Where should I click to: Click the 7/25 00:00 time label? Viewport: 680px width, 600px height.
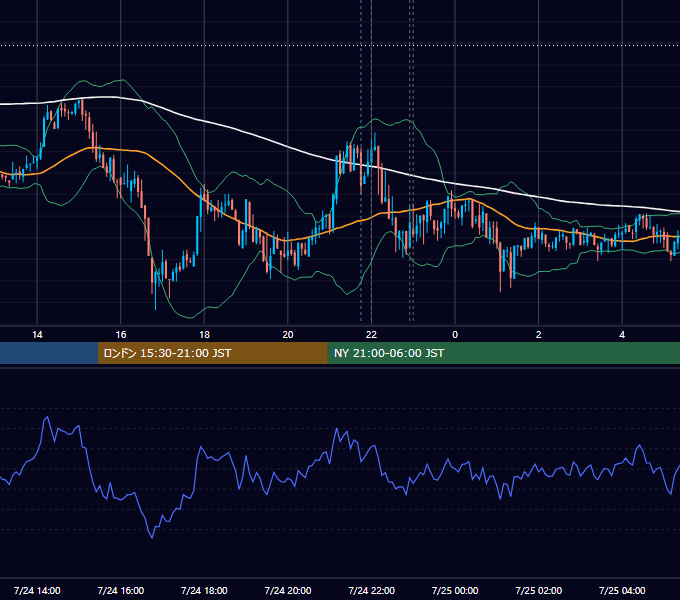(455, 590)
